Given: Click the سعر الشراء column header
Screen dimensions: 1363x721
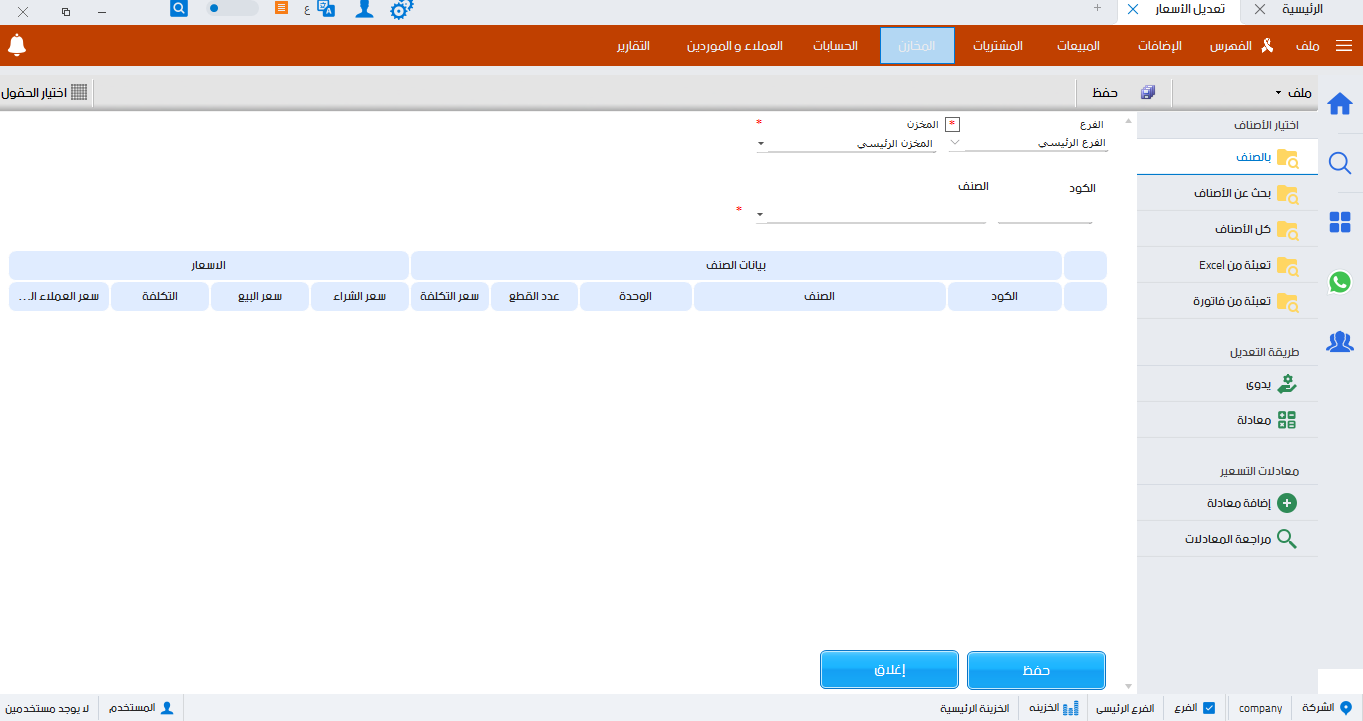Looking at the screenshot, I should (360, 296).
